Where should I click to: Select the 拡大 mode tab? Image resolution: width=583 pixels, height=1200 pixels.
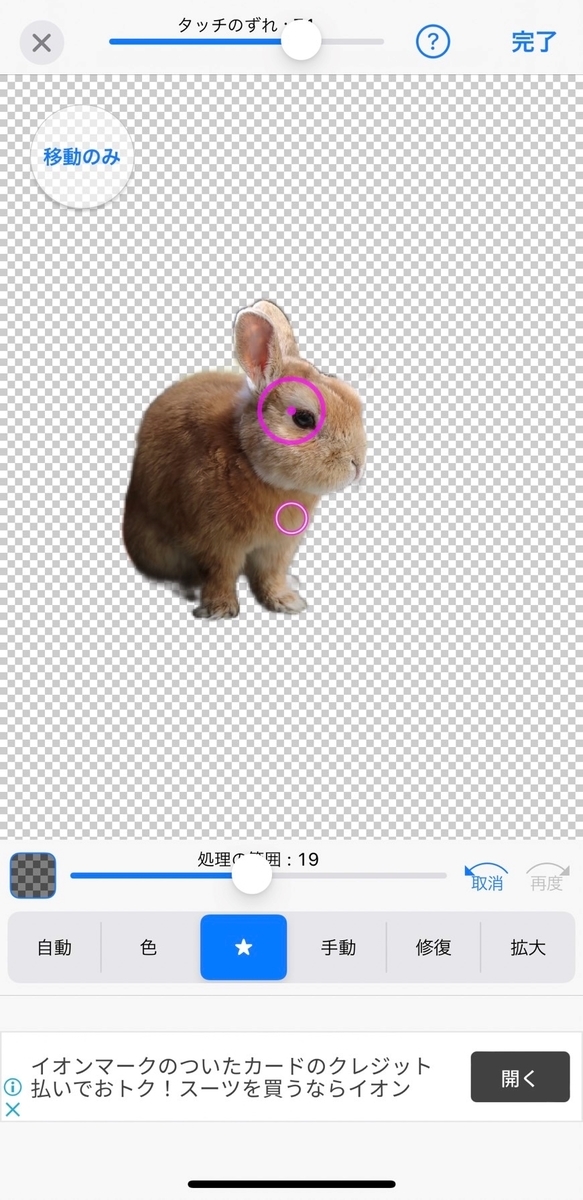coord(527,948)
